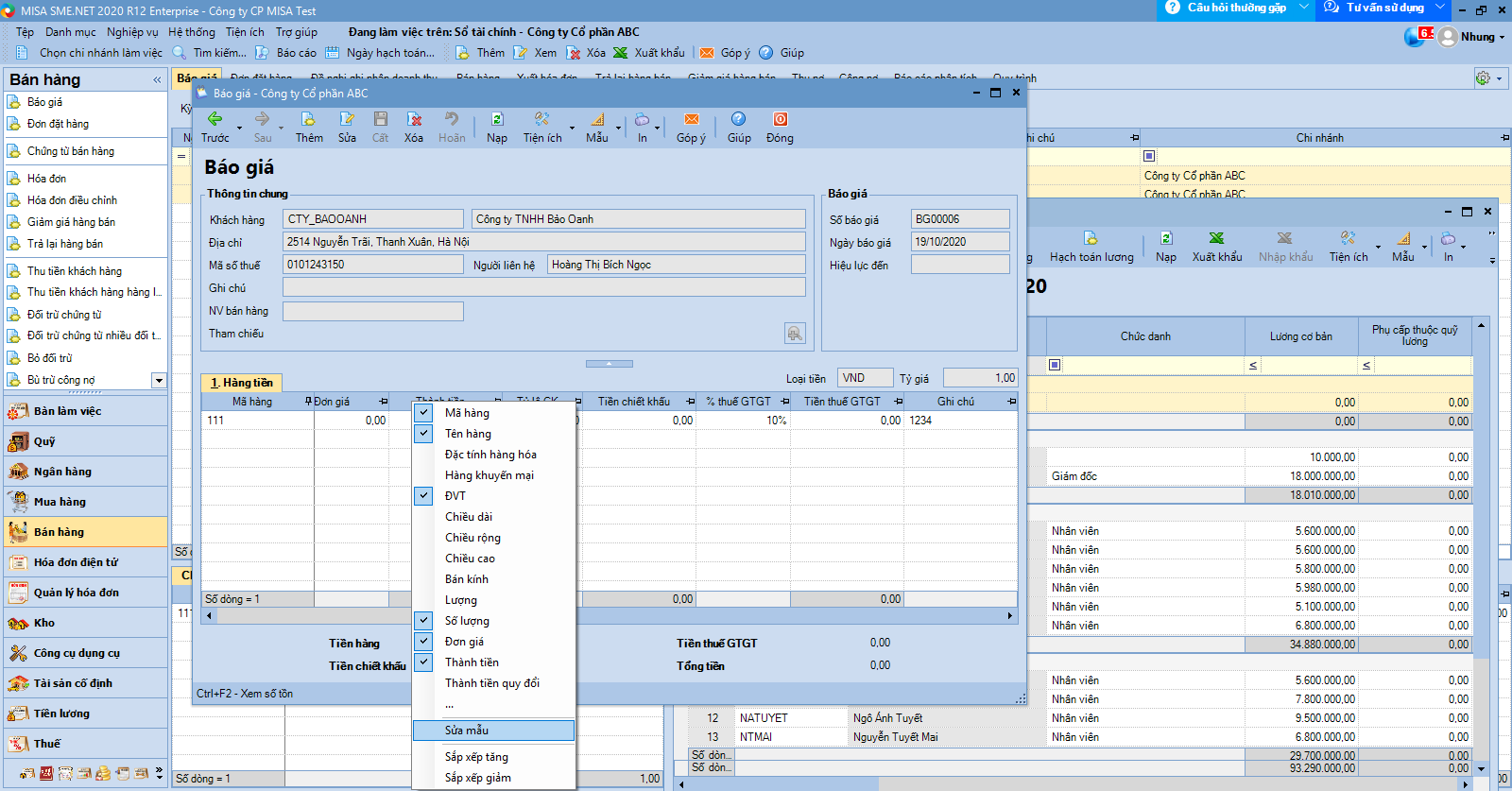The height and width of the screenshot is (791, 1512).
Task: Open Hóa đơn điện tử module
Action: coord(86,562)
